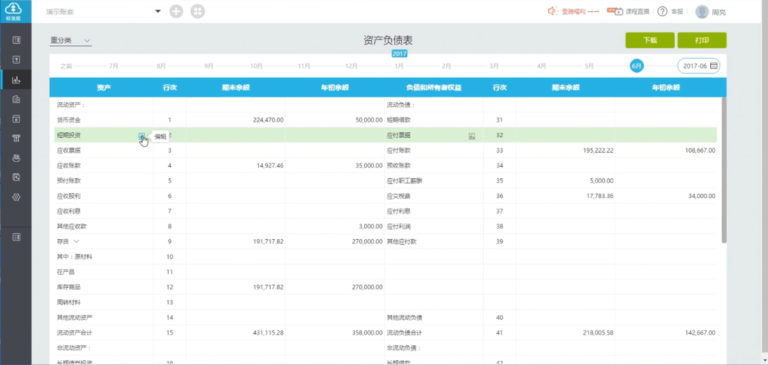The image size is (768, 365).
Task: Click the 库存商品 row label
Action: pos(69,287)
